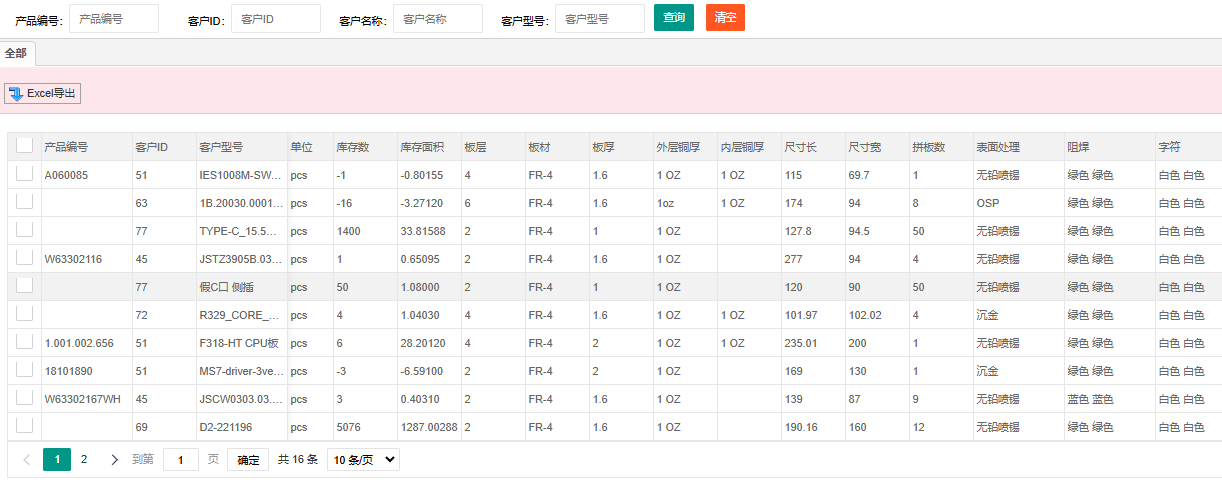Check the row for product A060085
The width and height of the screenshot is (1222, 482).
[25, 174]
